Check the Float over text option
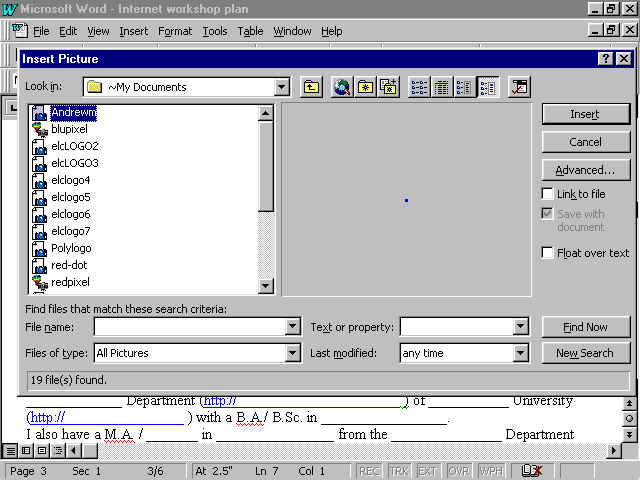640x480 pixels. [x=547, y=253]
